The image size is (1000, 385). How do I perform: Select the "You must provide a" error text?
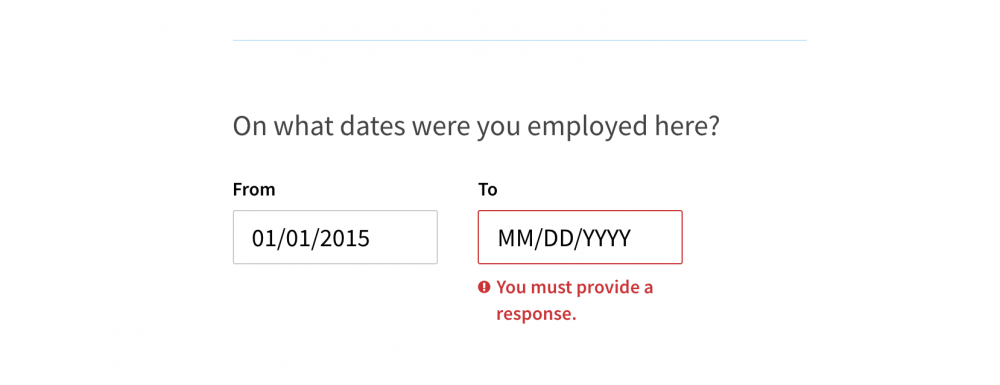[x=575, y=287]
